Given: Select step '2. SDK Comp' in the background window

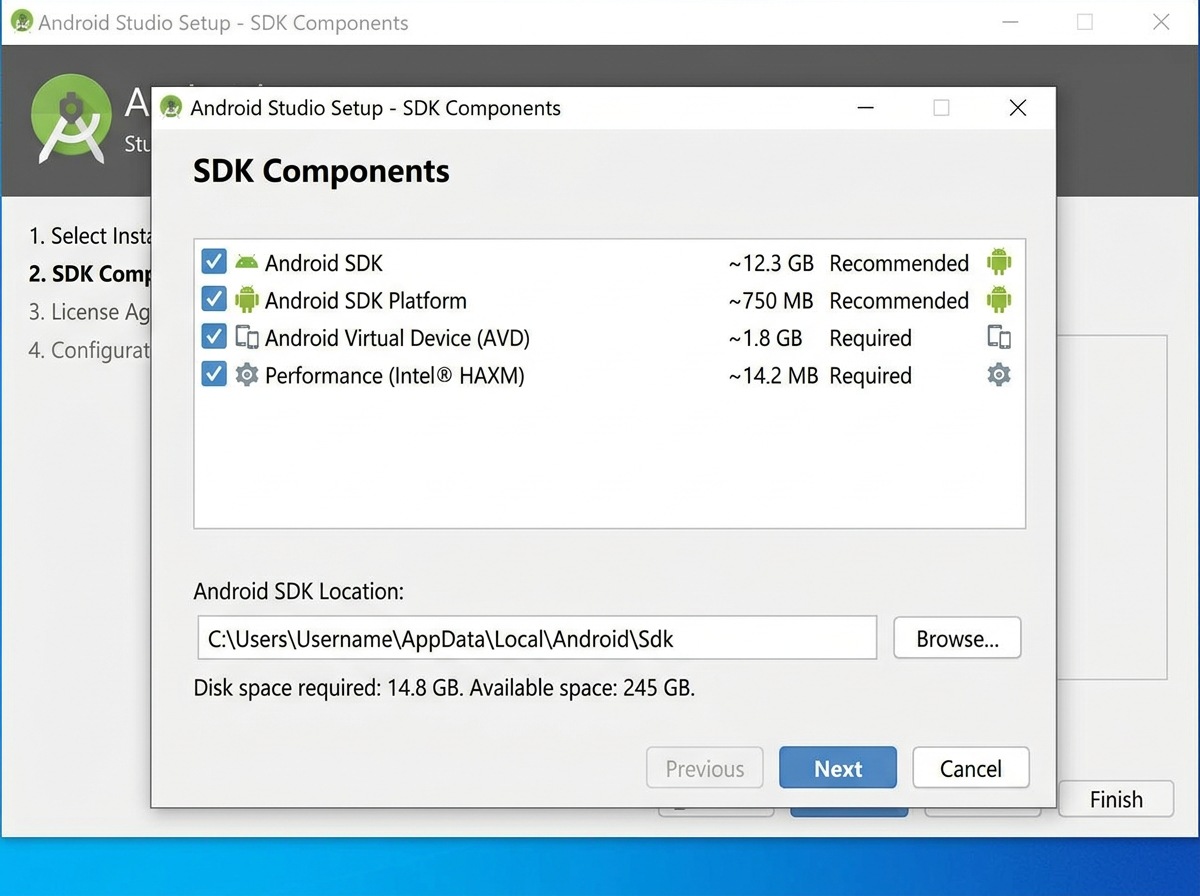Looking at the screenshot, I should tap(90, 274).
